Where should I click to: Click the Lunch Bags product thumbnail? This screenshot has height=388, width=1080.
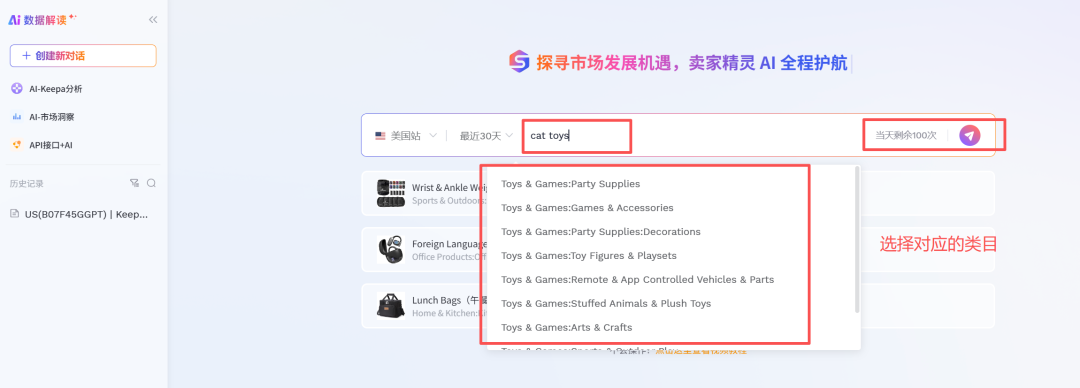click(x=391, y=306)
